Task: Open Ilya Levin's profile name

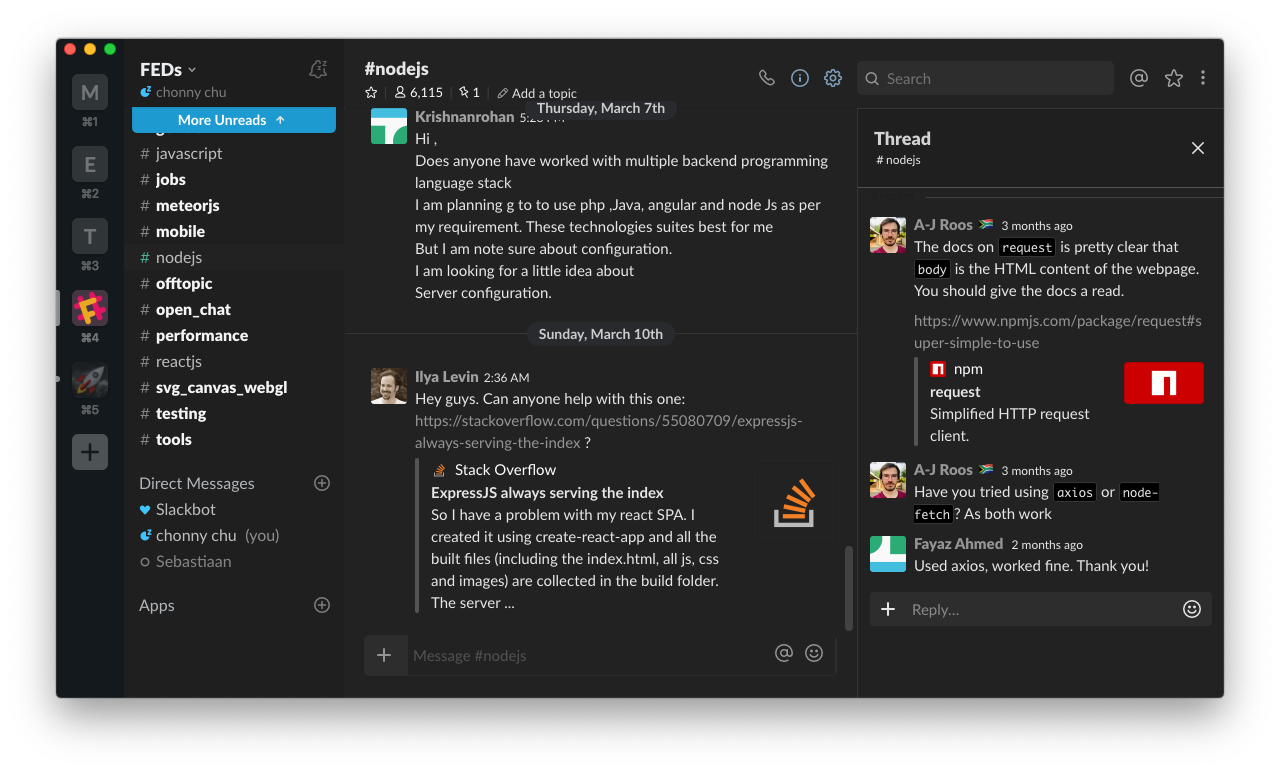Action: (446, 376)
